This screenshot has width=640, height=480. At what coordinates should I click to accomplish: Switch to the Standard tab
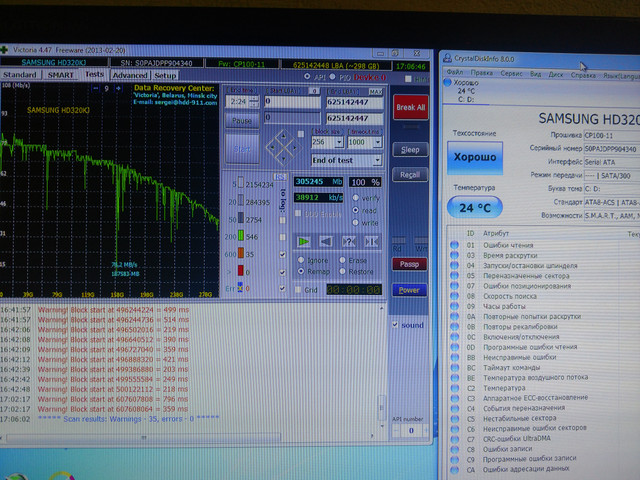(20, 75)
